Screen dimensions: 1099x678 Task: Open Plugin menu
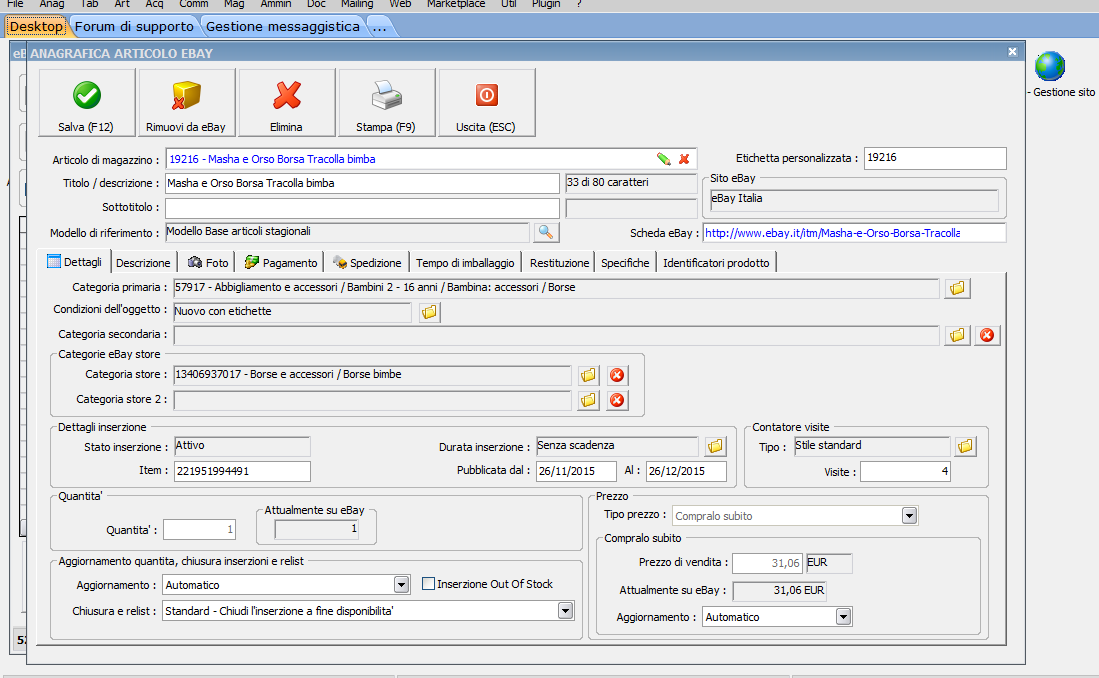[546, 4]
